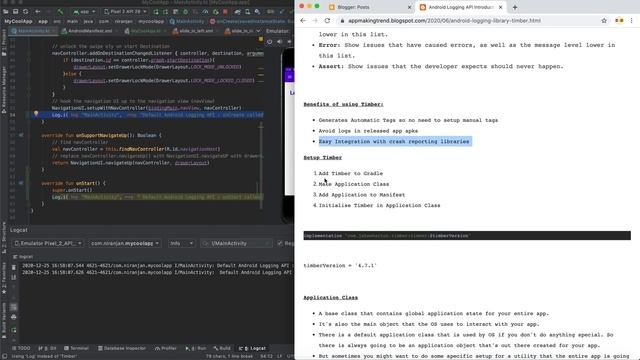Open the Run tool window tab
Viewport: 640px width, 360px height.
[x=196, y=348]
